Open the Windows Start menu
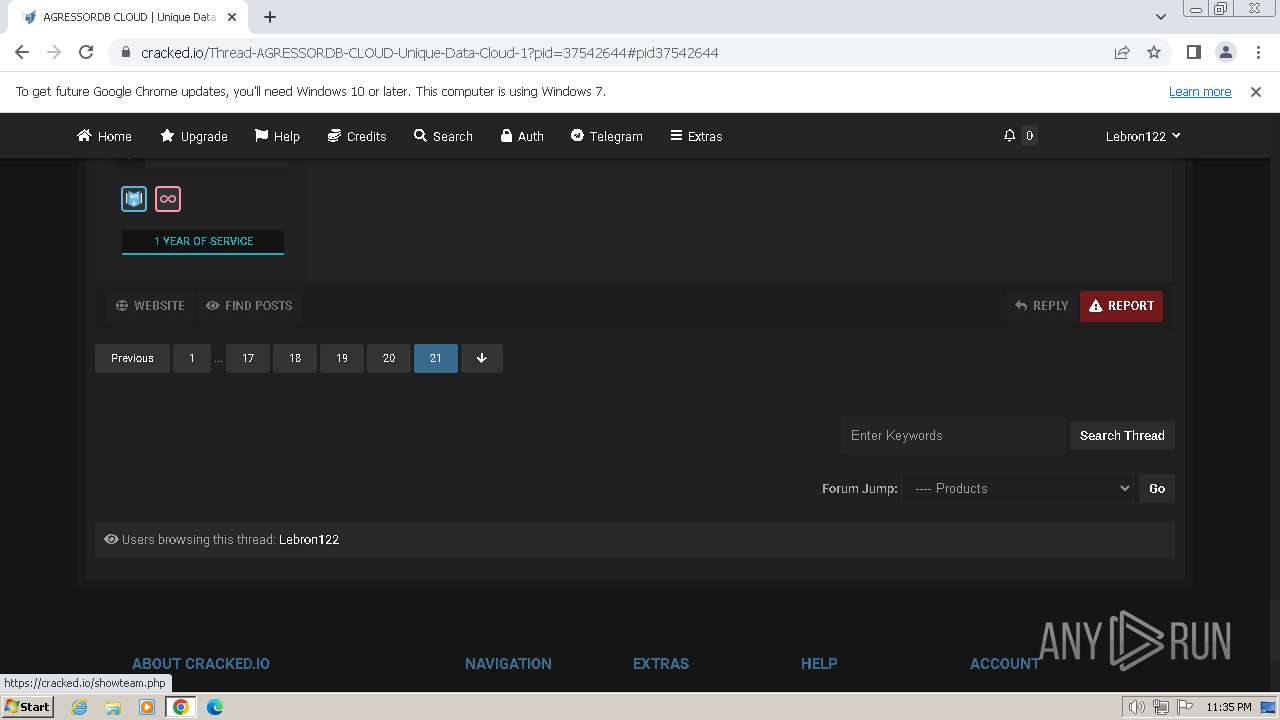 pyautogui.click(x=27, y=706)
